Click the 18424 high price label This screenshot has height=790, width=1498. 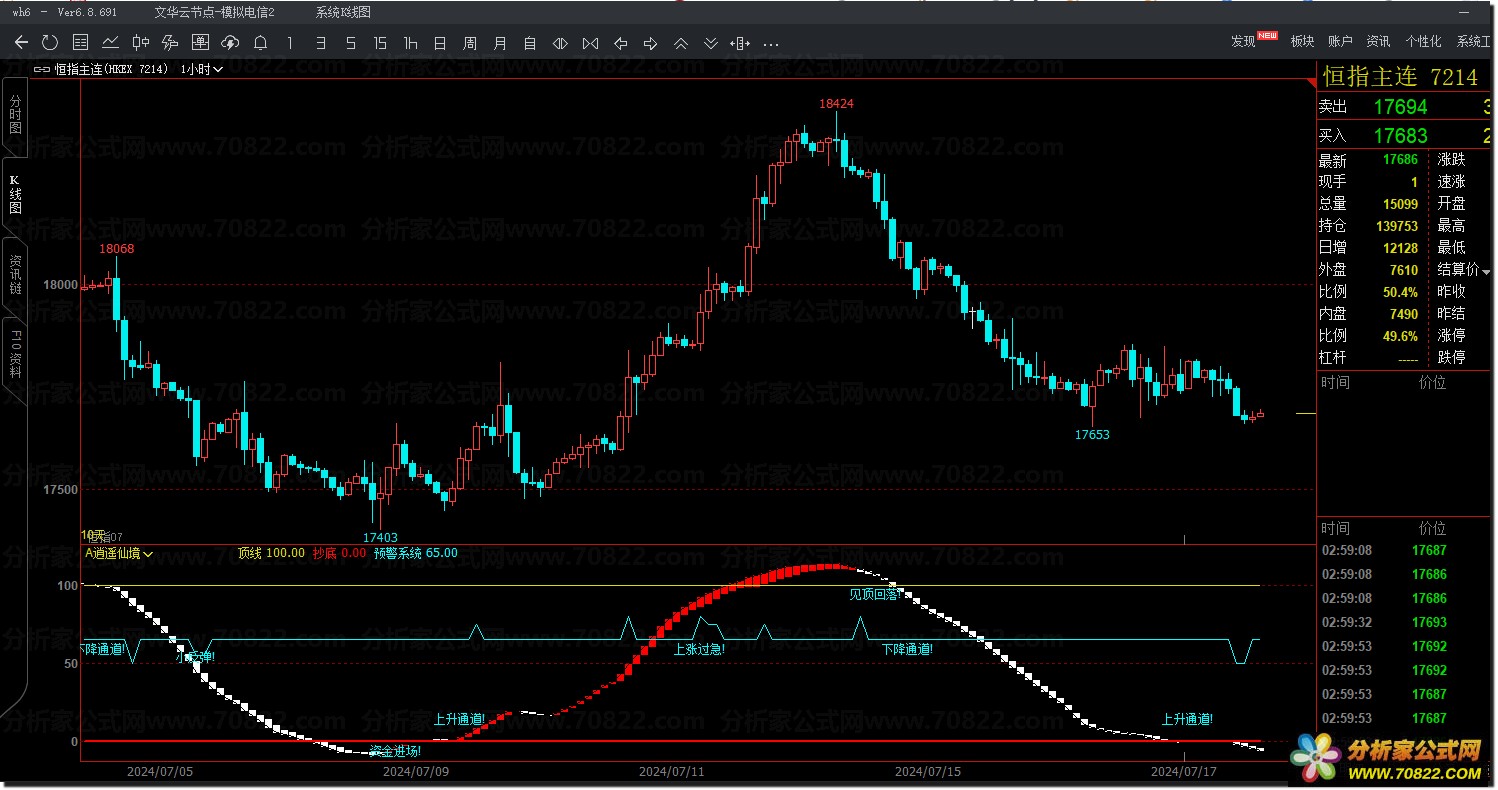point(836,104)
